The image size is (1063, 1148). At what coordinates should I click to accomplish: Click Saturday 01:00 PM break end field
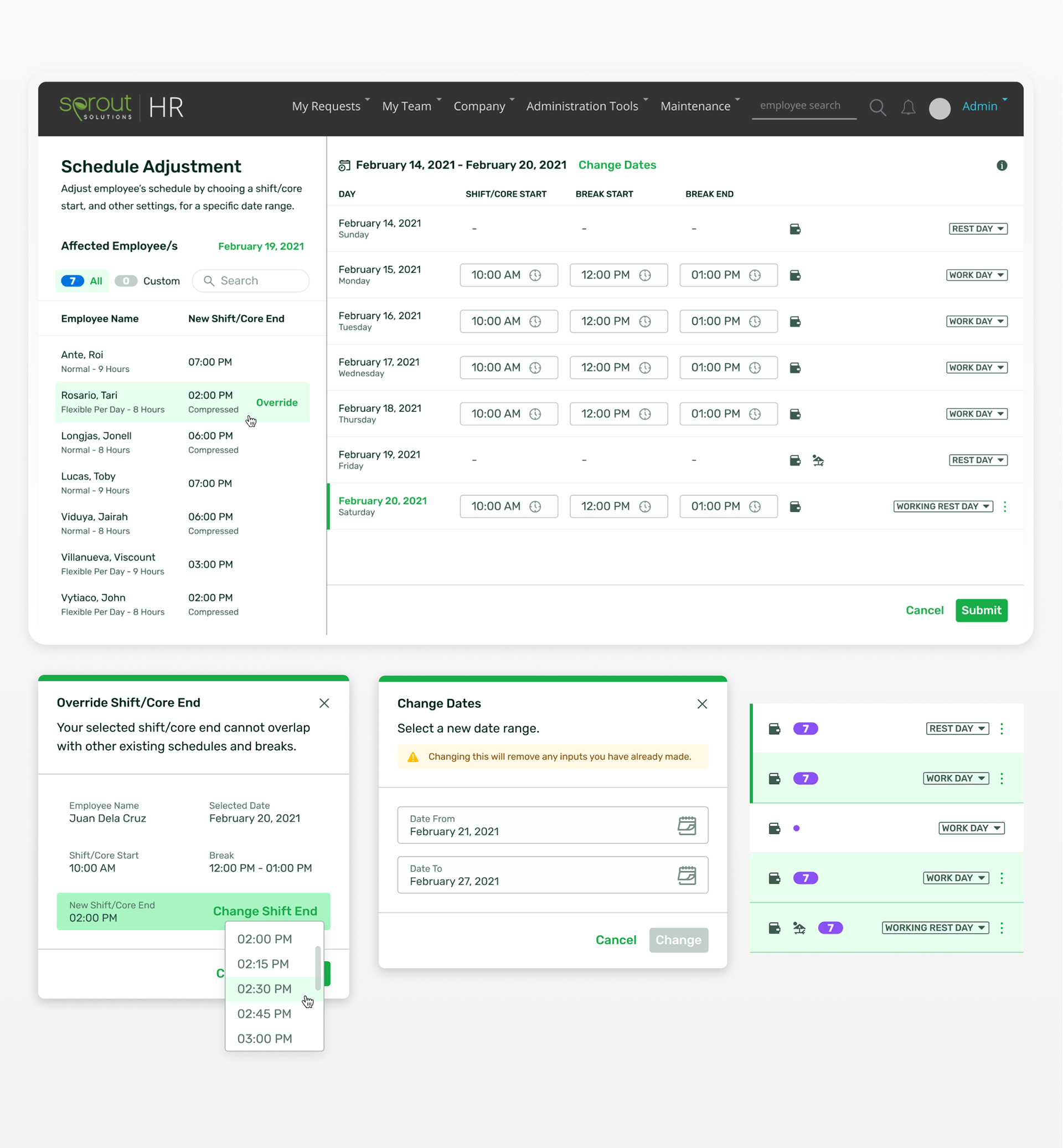point(728,506)
